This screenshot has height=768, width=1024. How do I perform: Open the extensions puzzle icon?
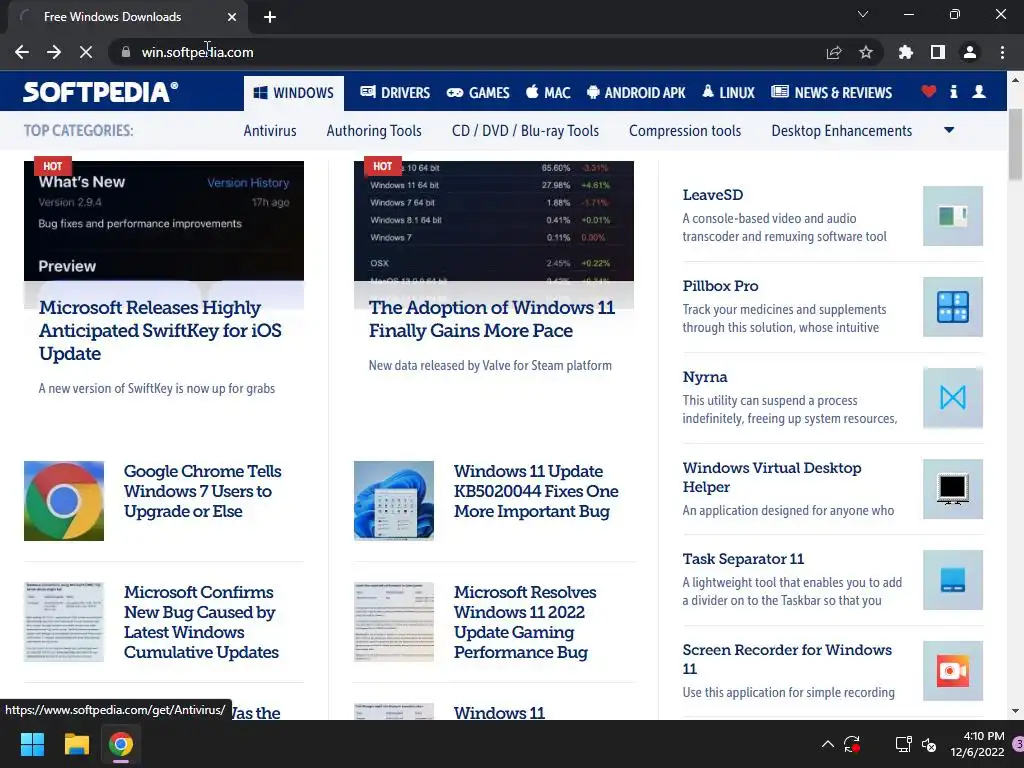tap(906, 52)
